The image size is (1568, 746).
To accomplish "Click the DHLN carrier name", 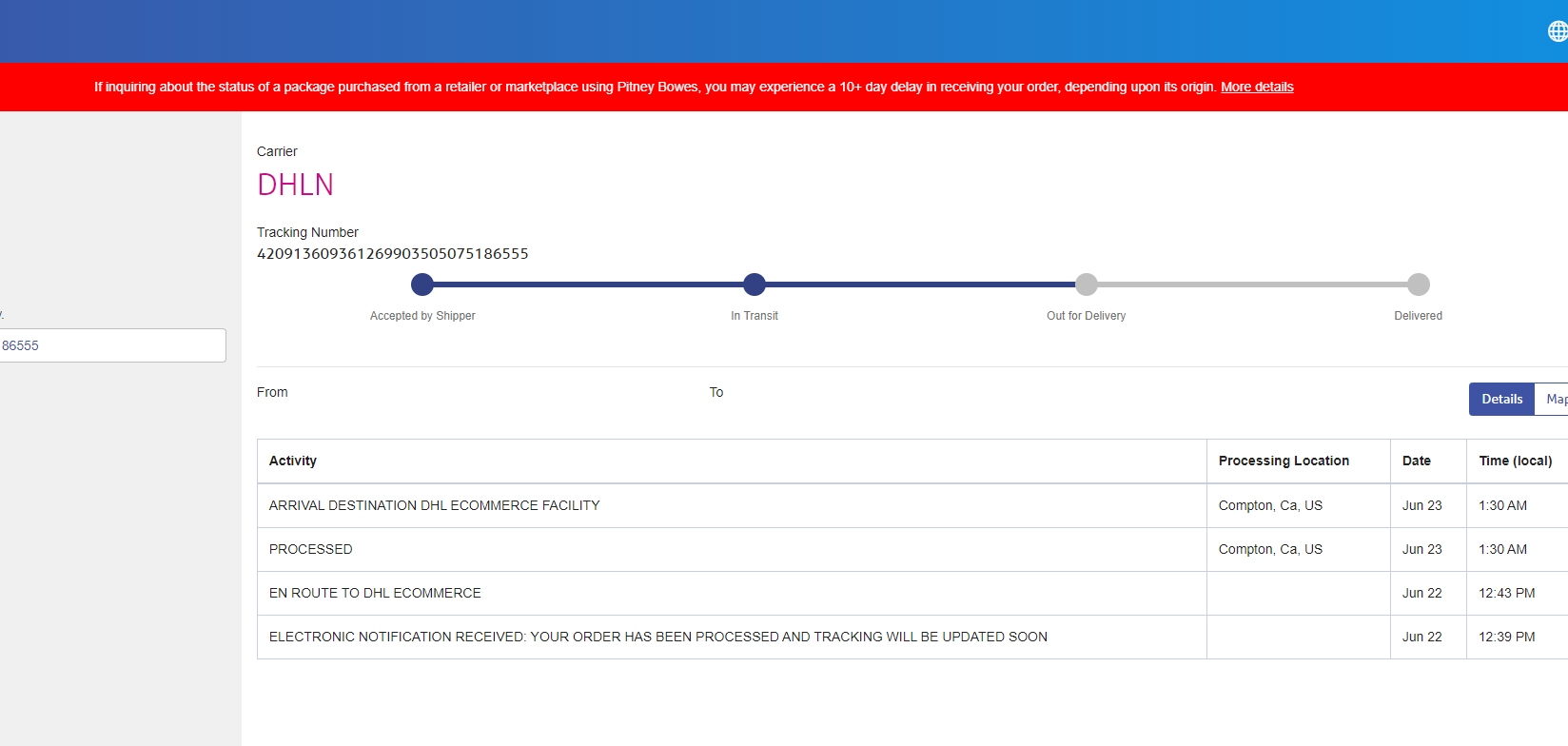I will click(x=295, y=185).
